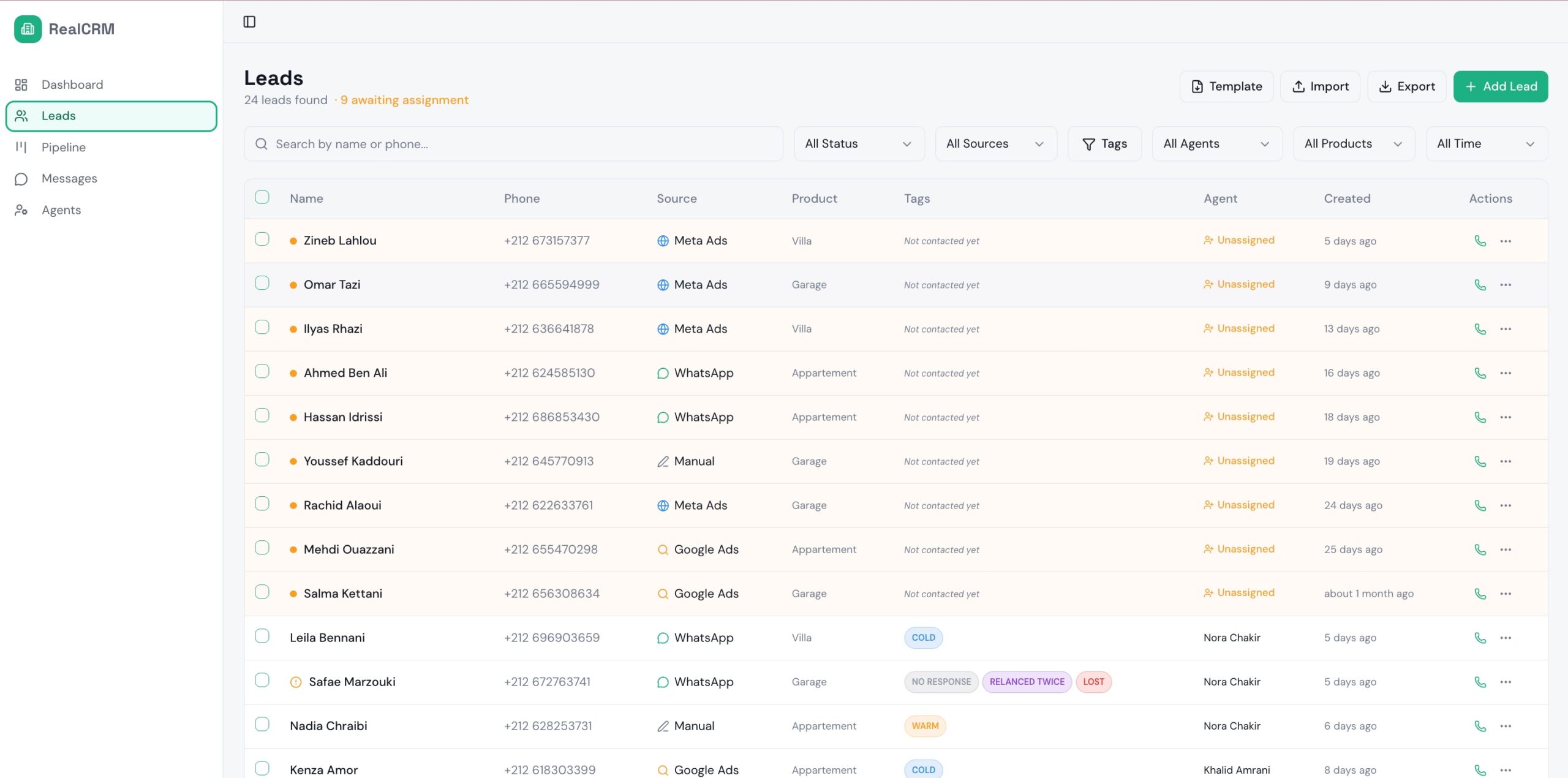
Task: Call Leila Bennani via phone icon
Action: (x=1480, y=638)
